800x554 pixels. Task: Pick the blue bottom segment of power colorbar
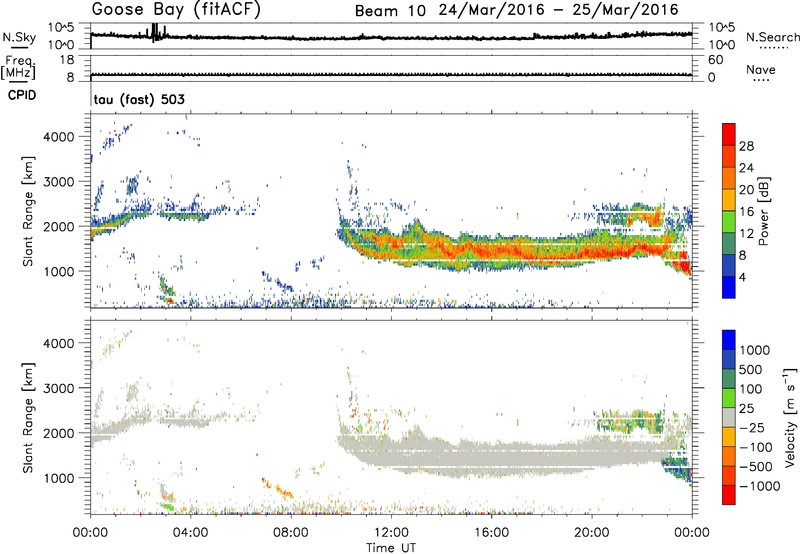(729, 287)
